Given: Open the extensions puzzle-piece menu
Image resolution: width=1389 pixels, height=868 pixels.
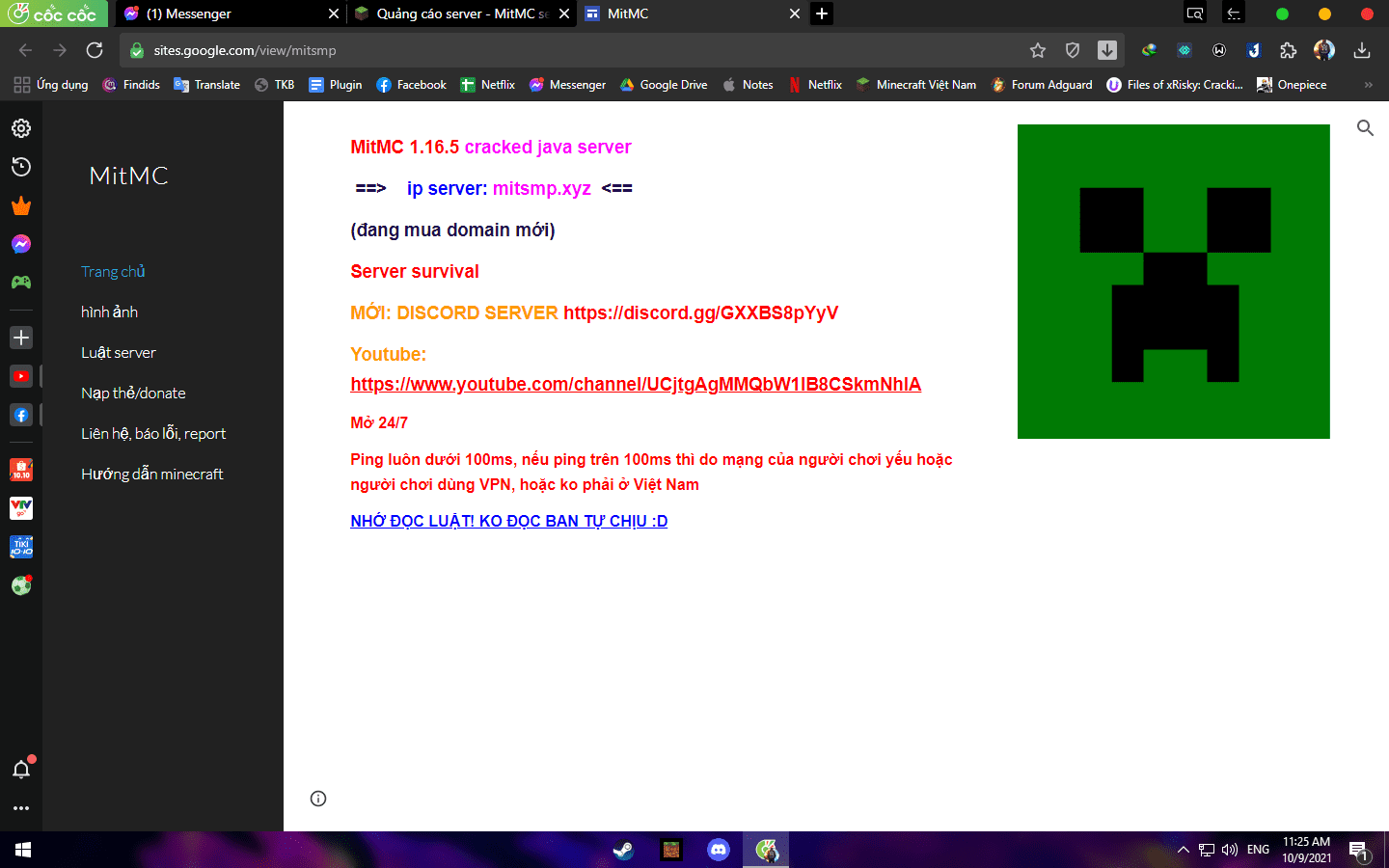Looking at the screenshot, I should pos(1289,50).
